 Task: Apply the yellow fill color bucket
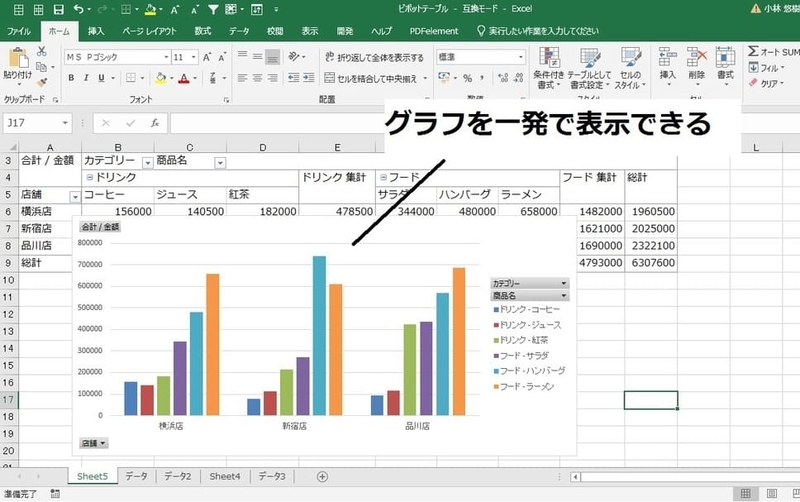(x=161, y=78)
